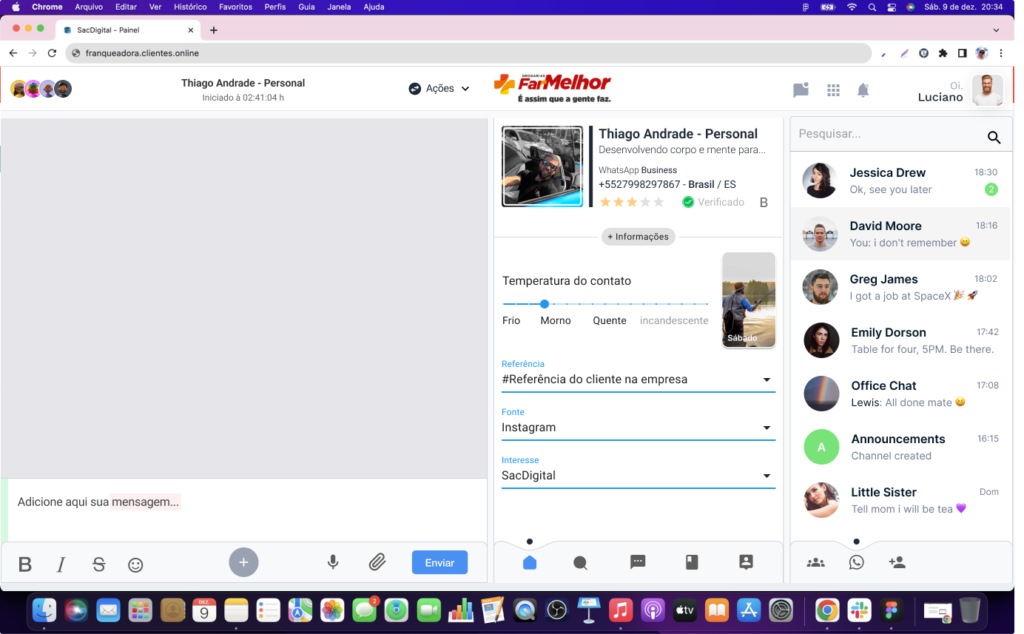
Task: Click the add contact icon
Action: (x=897, y=562)
